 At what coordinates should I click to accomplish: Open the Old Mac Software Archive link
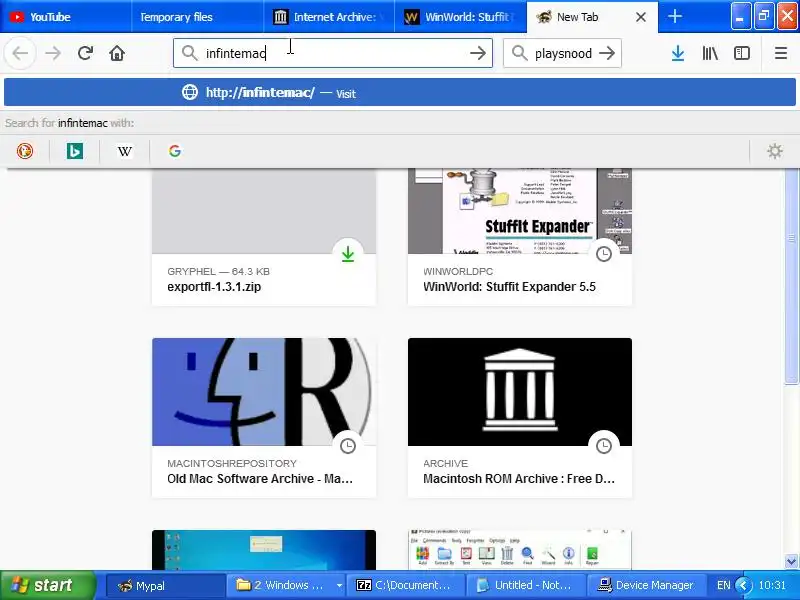click(260, 479)
